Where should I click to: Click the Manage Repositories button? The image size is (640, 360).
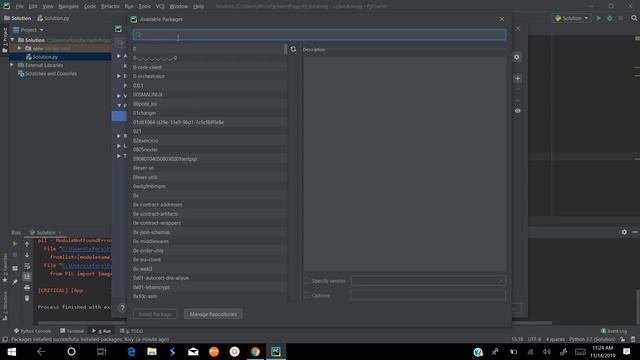tap(213, 314)
